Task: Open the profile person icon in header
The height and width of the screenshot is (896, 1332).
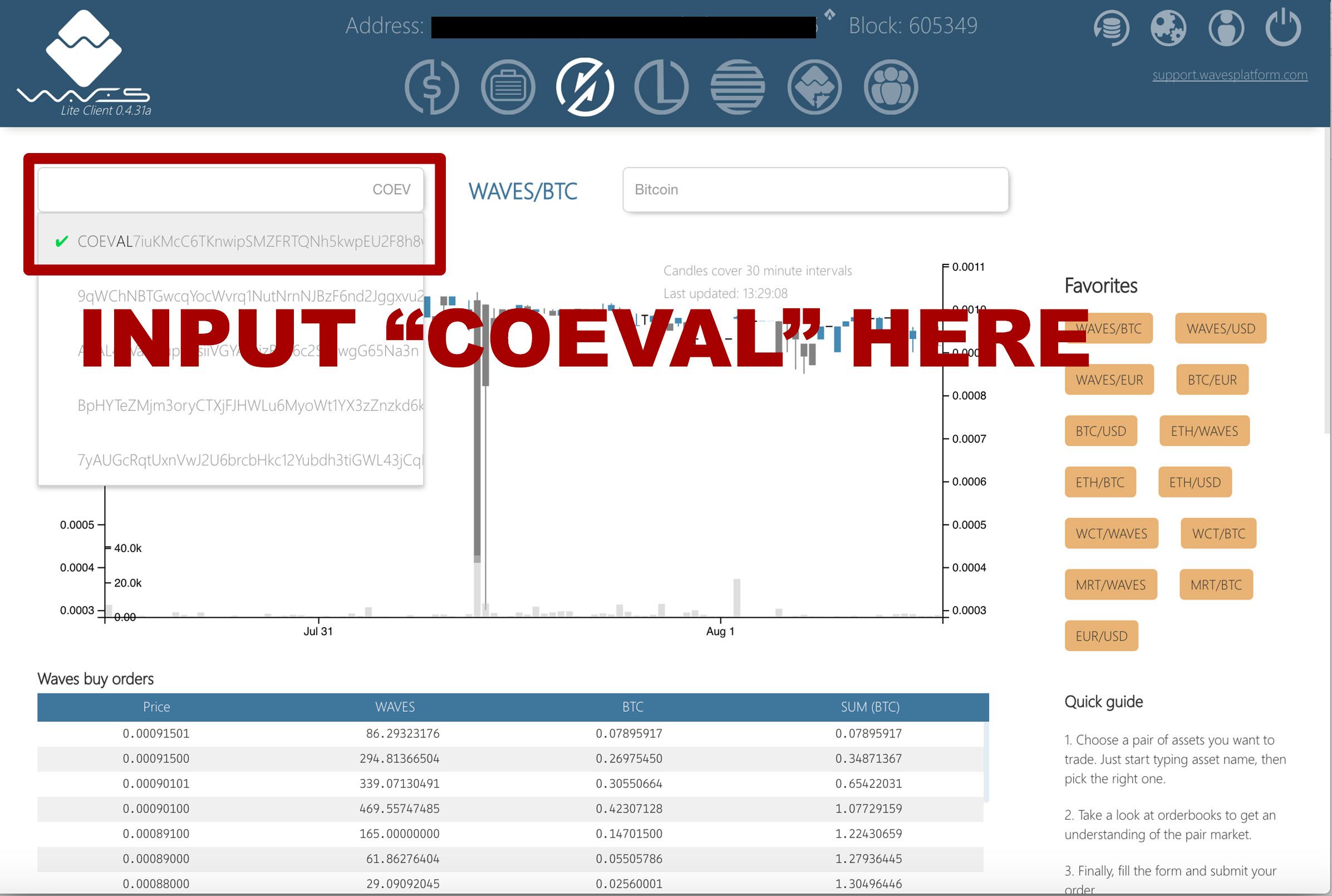Action: point(1226,27)
